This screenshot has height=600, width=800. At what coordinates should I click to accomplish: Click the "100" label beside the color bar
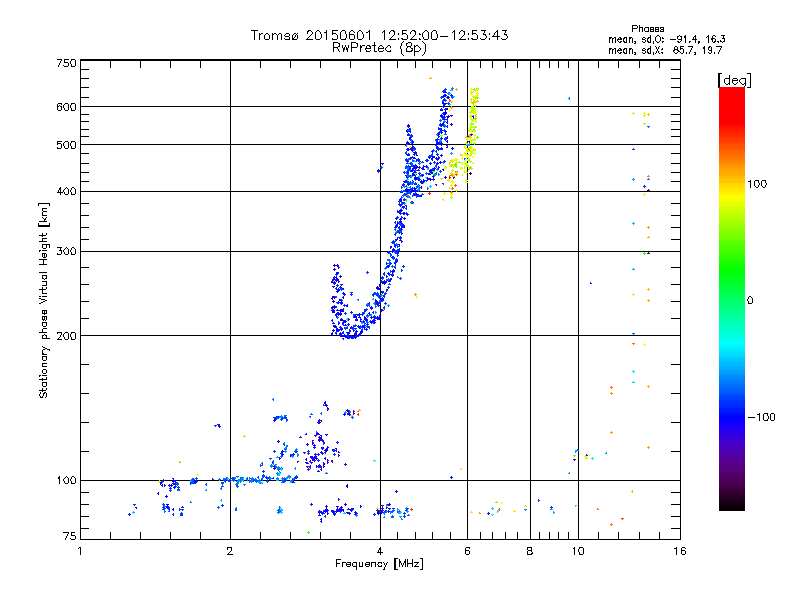pyautogui.click(x=757, y=184)
